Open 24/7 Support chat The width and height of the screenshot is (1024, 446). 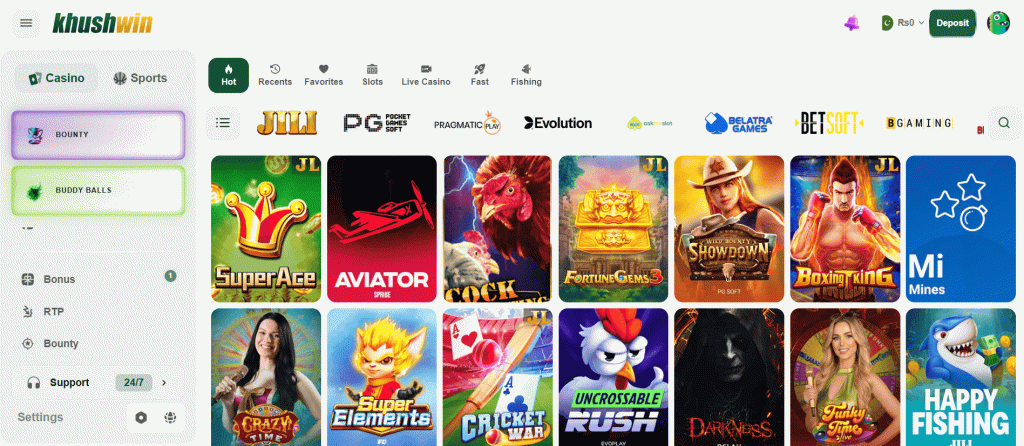point(98,383)
